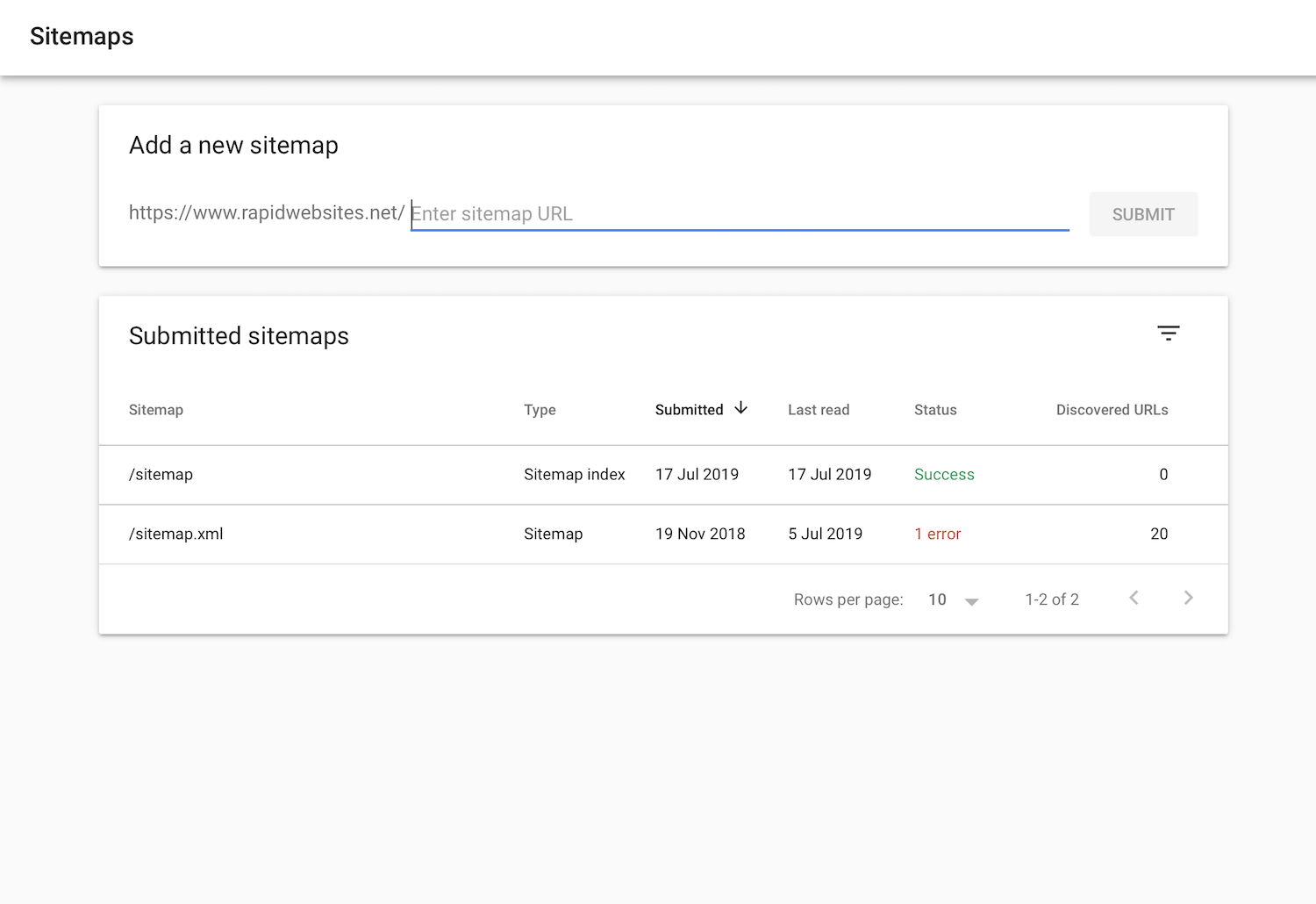Expand the rows per page dropdown

(971, 601)
